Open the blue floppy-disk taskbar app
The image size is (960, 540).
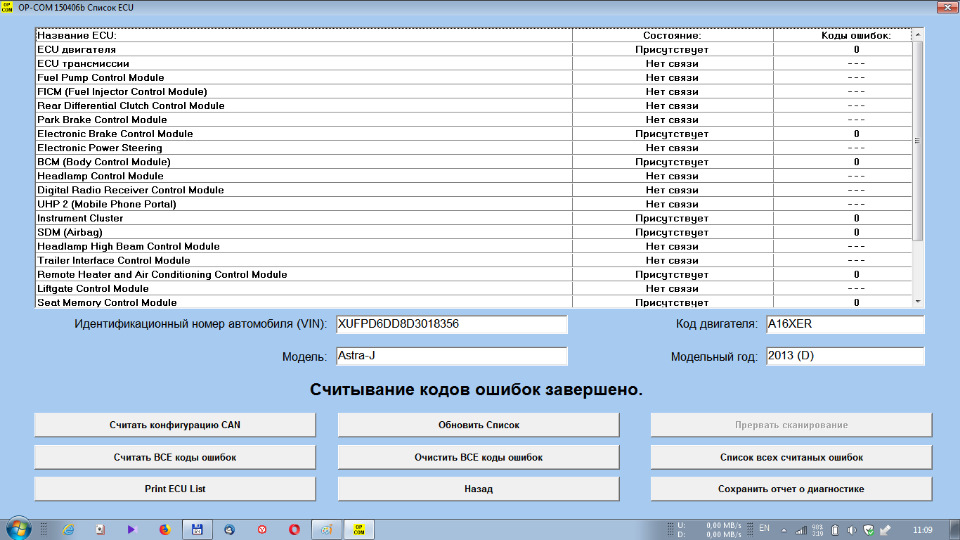click(x=197, y=530)
